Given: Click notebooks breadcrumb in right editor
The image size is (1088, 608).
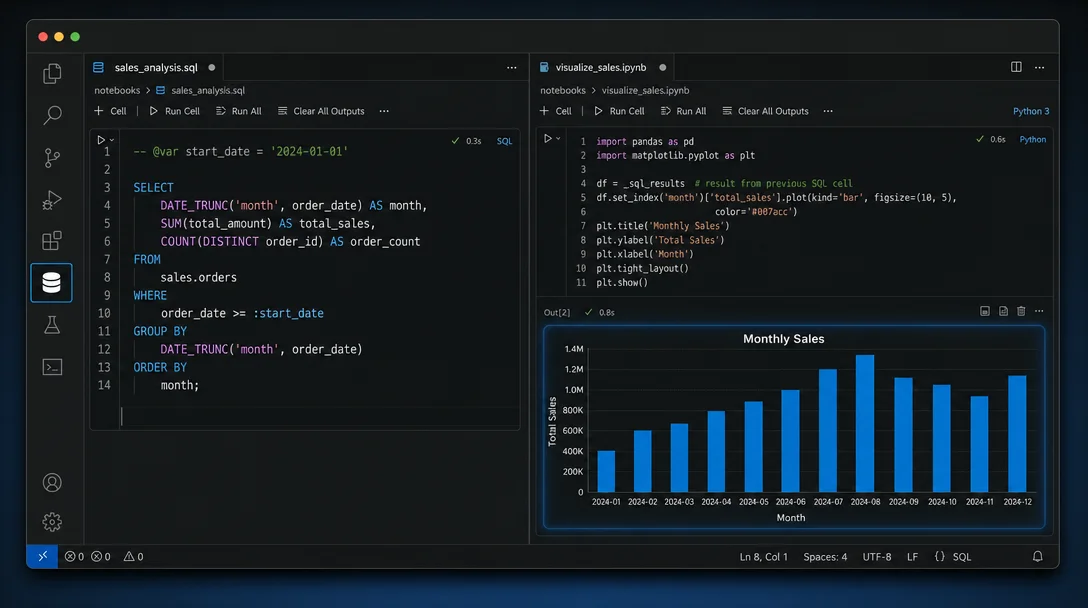Looking at the screenshot, I should [563, 90].
